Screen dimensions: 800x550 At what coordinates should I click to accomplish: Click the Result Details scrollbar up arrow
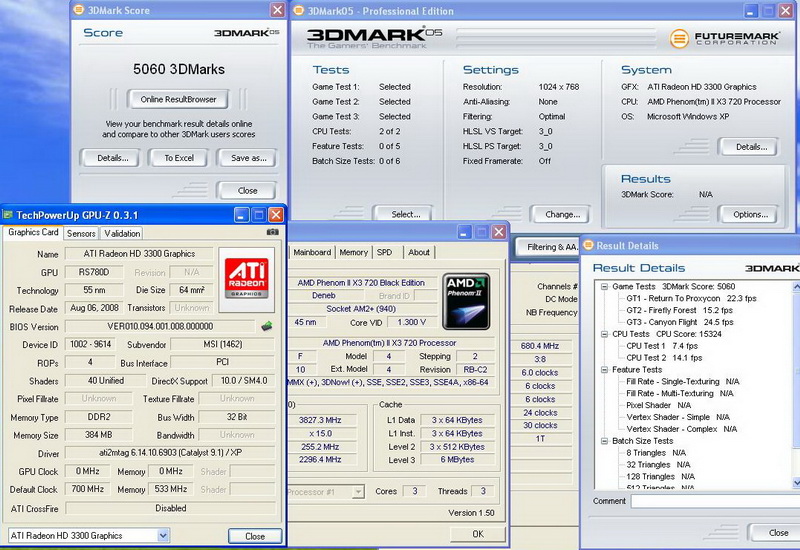(x=796, y=287)
